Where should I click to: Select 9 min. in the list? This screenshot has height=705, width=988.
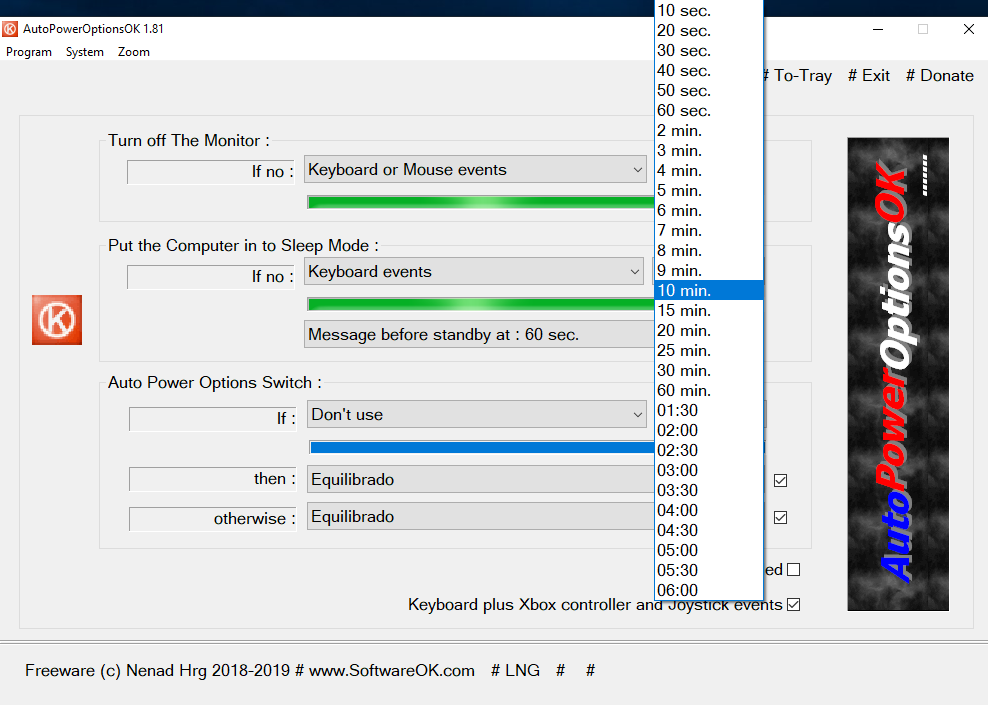709,270
